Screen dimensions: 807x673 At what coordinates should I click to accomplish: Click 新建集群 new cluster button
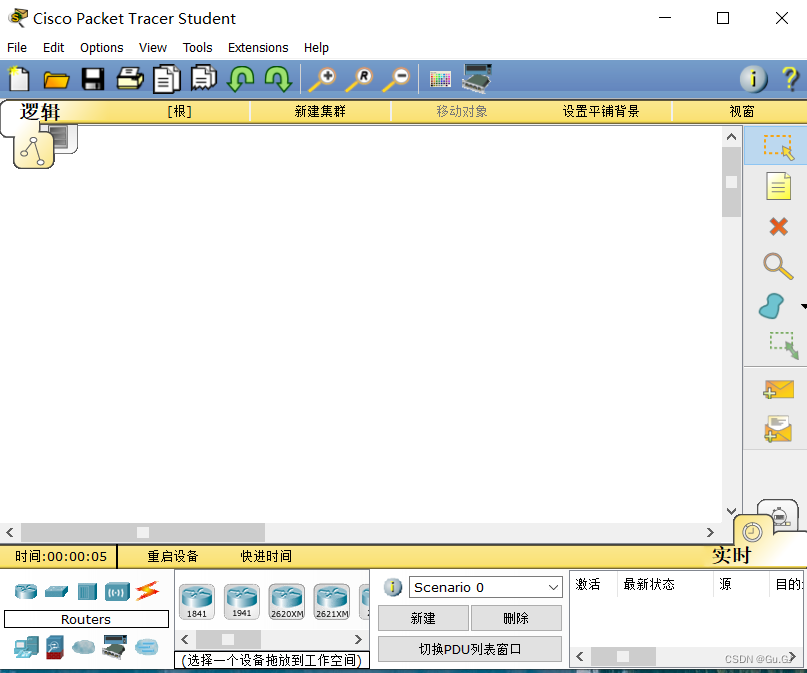(x=320, y=111)
